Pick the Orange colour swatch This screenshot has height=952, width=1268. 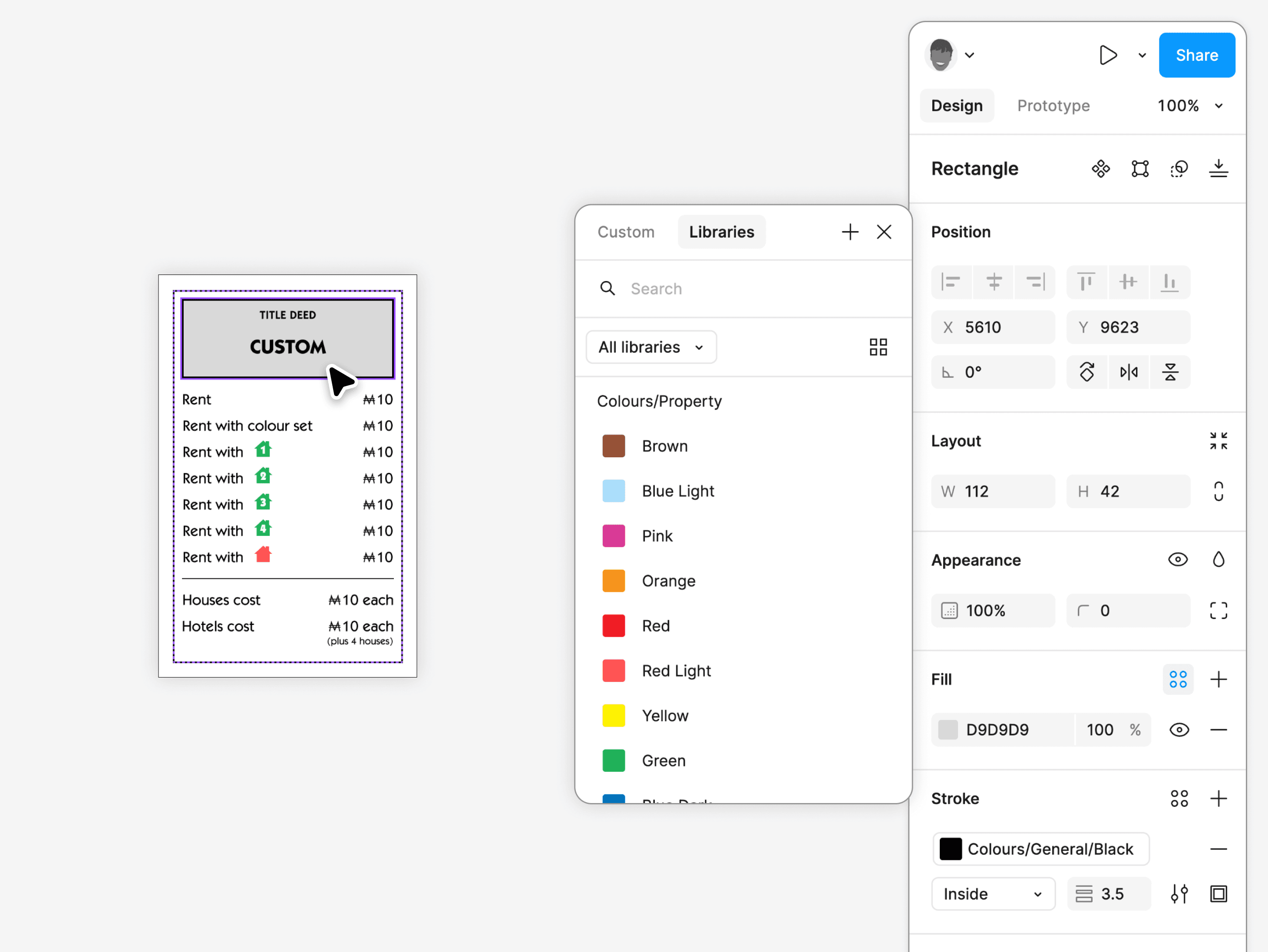[x=613, y=581]
